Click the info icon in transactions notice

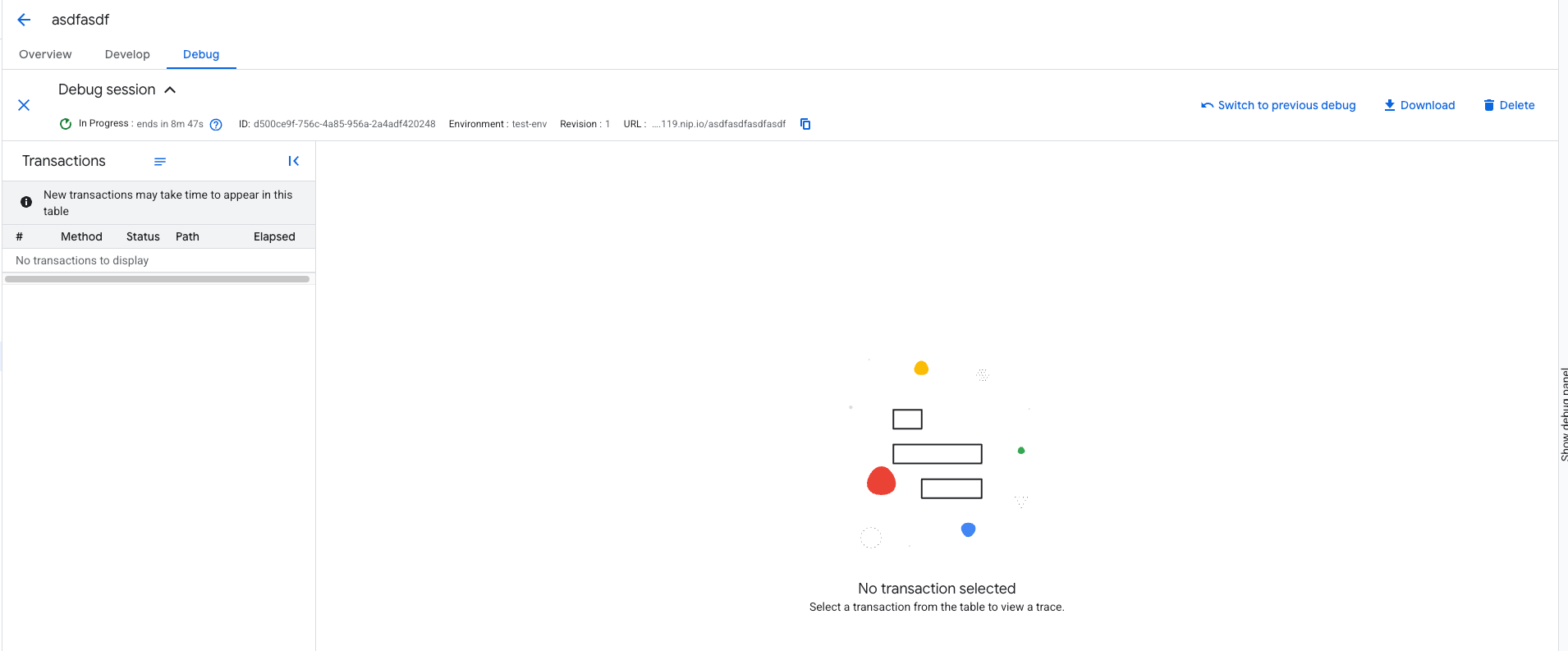pos(26,202)
